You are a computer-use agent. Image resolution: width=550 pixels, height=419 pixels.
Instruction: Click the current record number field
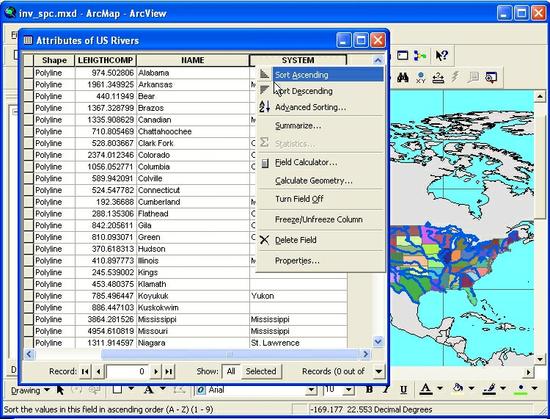[127, 371]
